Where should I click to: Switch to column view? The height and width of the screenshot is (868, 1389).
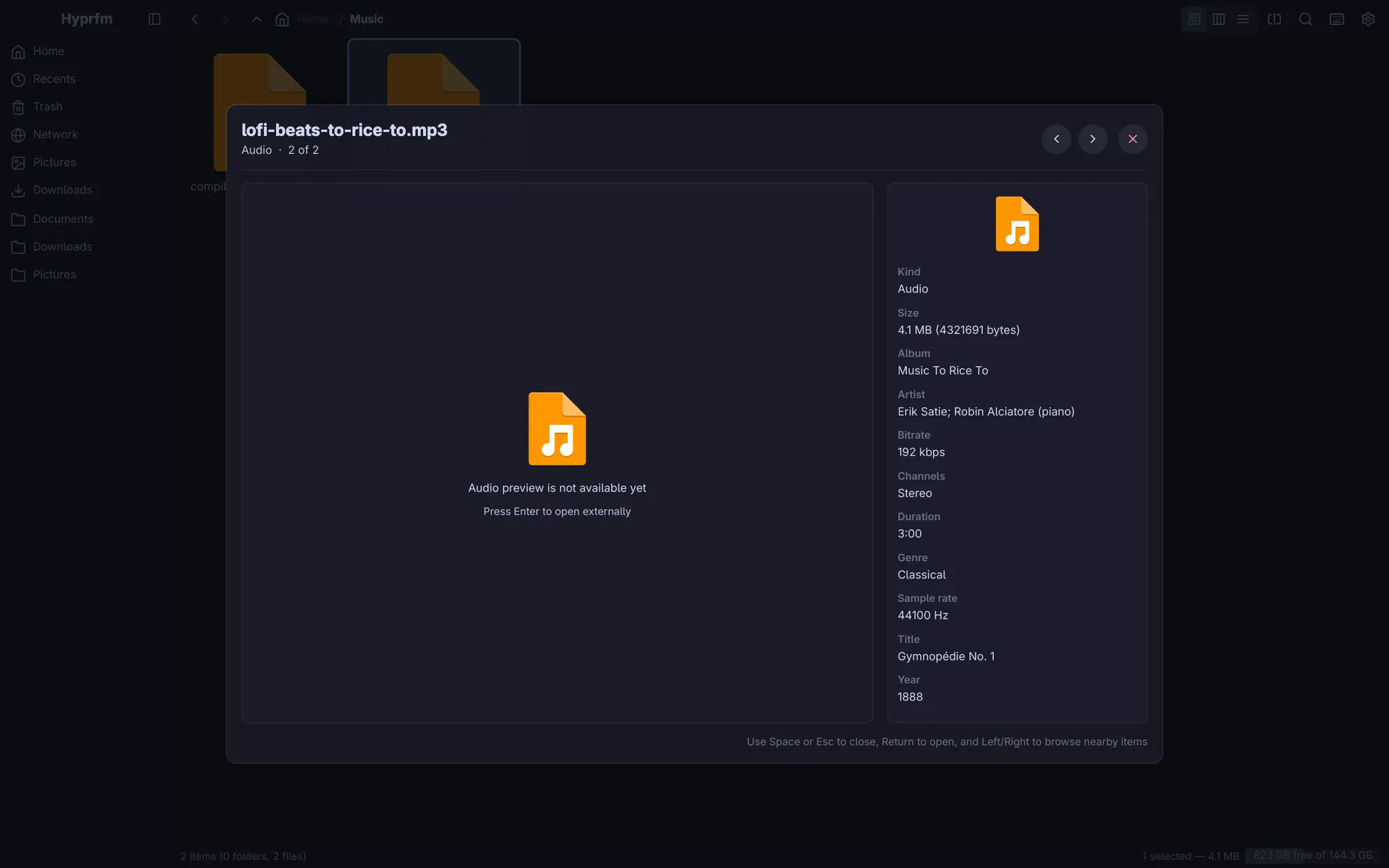pyautogui.click(x=1218, y=19)
